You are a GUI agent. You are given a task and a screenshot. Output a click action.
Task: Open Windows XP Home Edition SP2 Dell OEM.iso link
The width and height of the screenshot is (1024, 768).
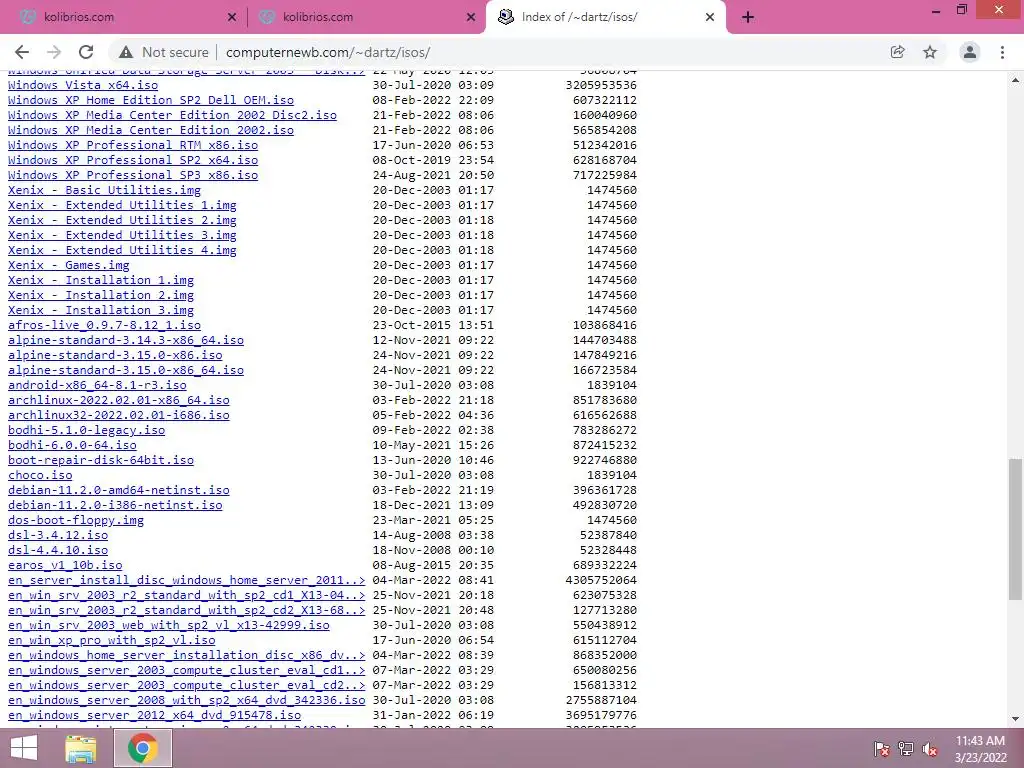point(151,100)
